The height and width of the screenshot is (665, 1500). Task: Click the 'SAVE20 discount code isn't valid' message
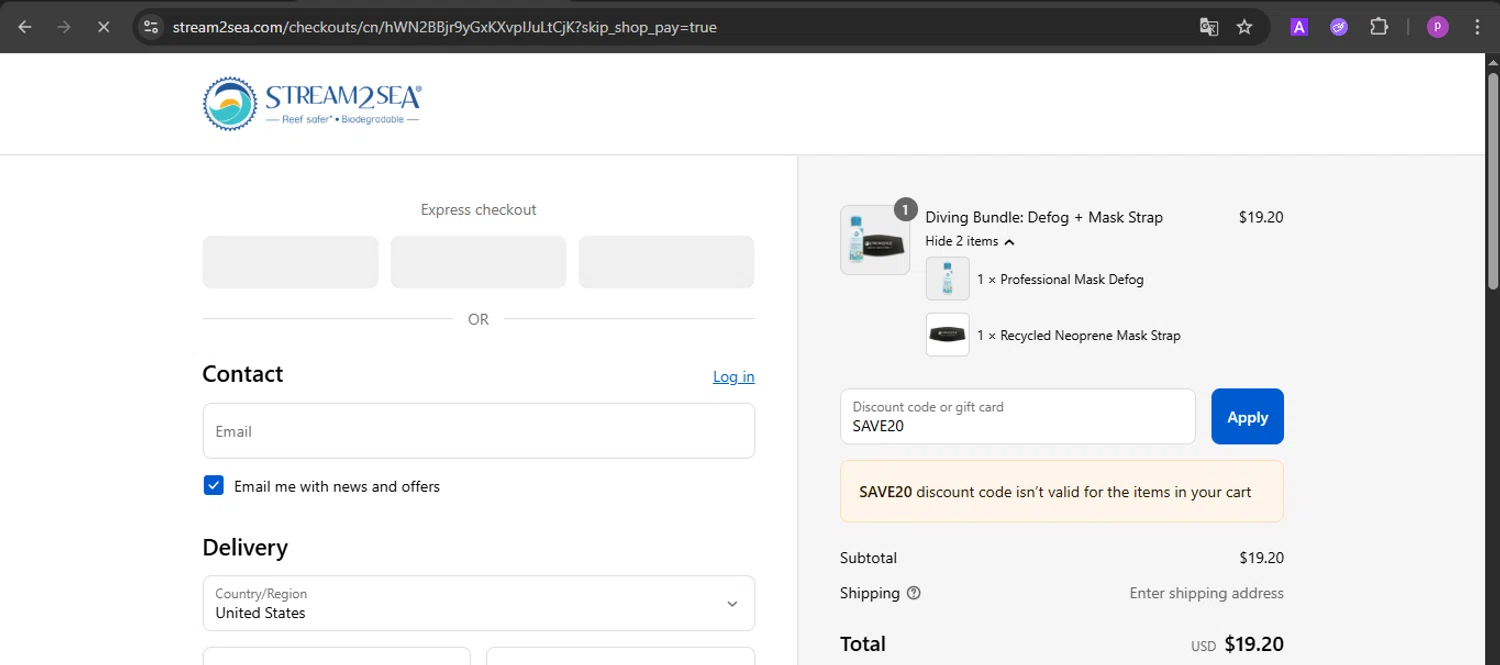[x=1062, y=491]
